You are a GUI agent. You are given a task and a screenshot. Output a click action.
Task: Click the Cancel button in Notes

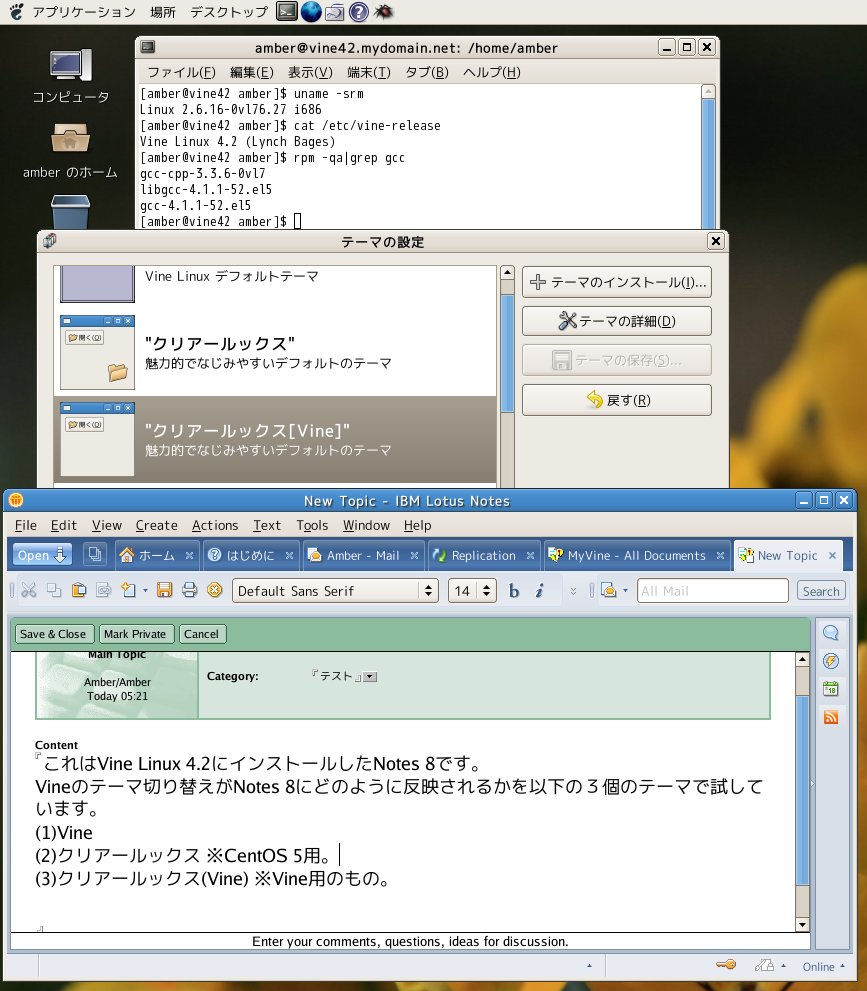tap(202, 634)
